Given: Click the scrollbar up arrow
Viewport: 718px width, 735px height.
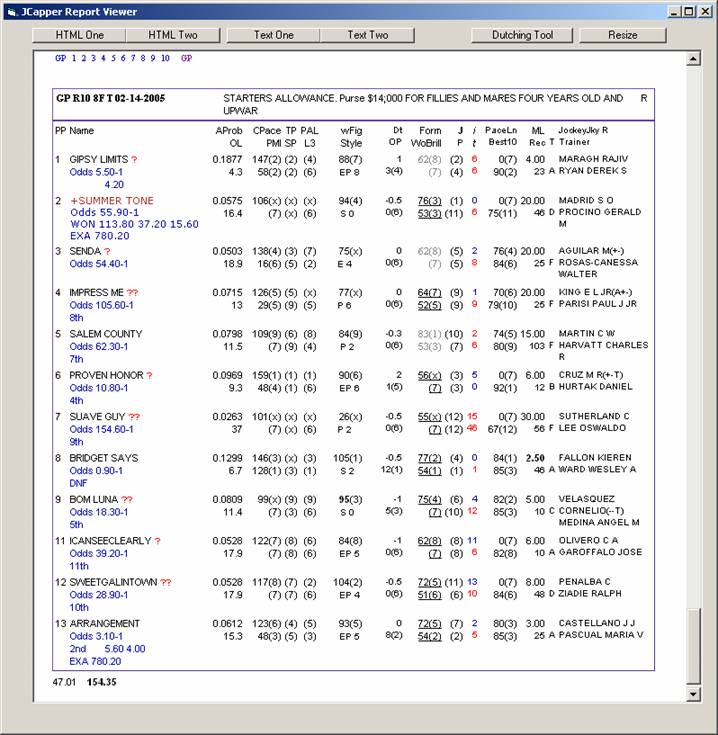Looking at the screenshot, I should 693,59.
